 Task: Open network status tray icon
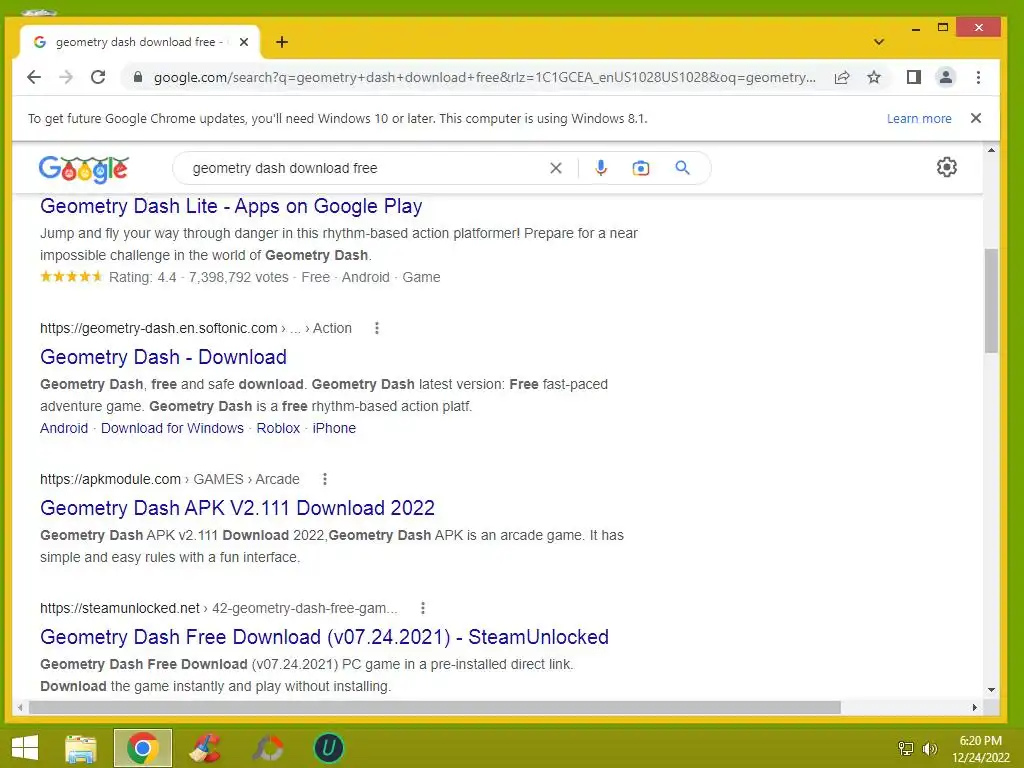pos(906,748)
